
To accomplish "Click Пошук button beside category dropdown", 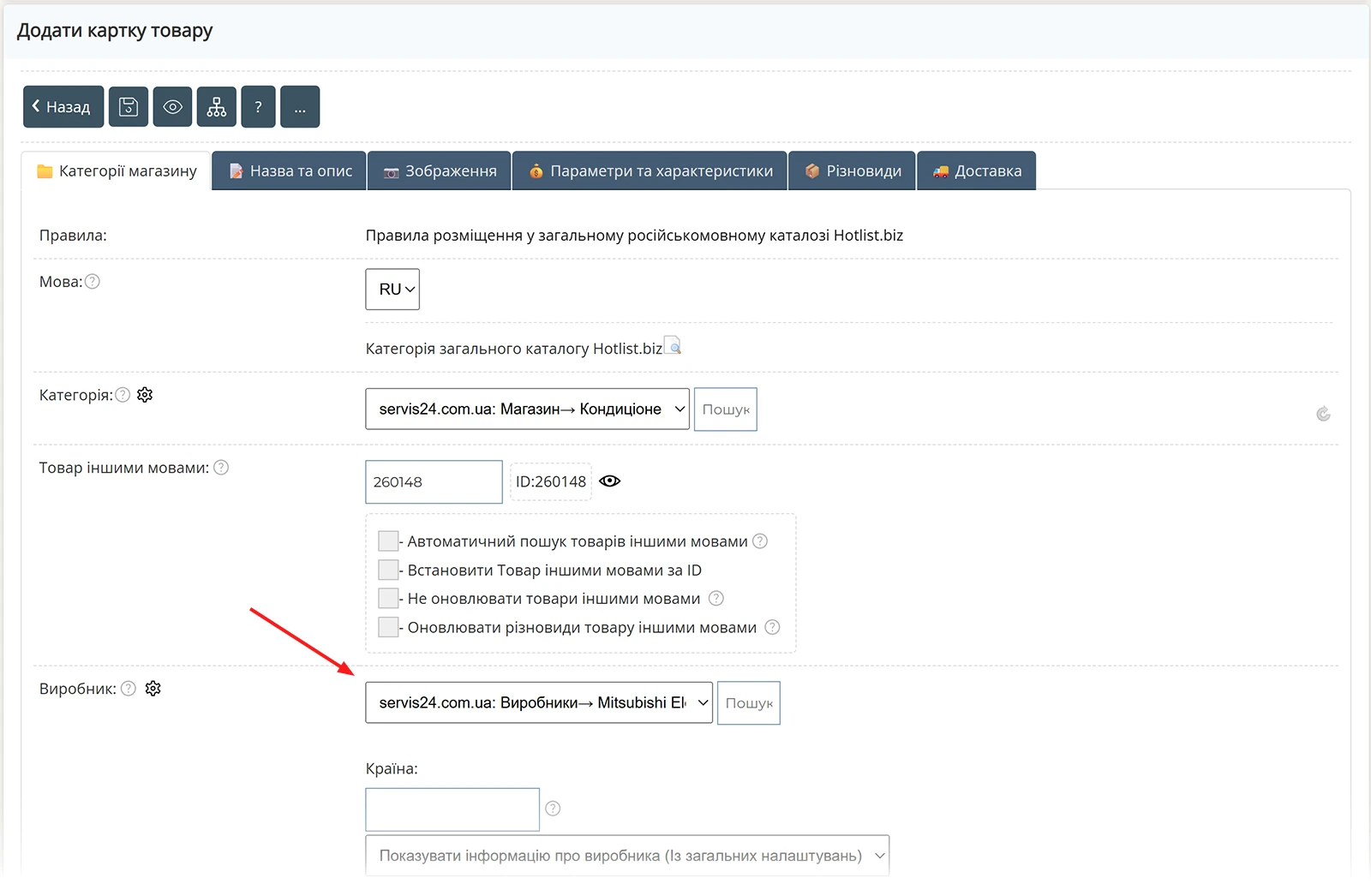I will 726,409.
